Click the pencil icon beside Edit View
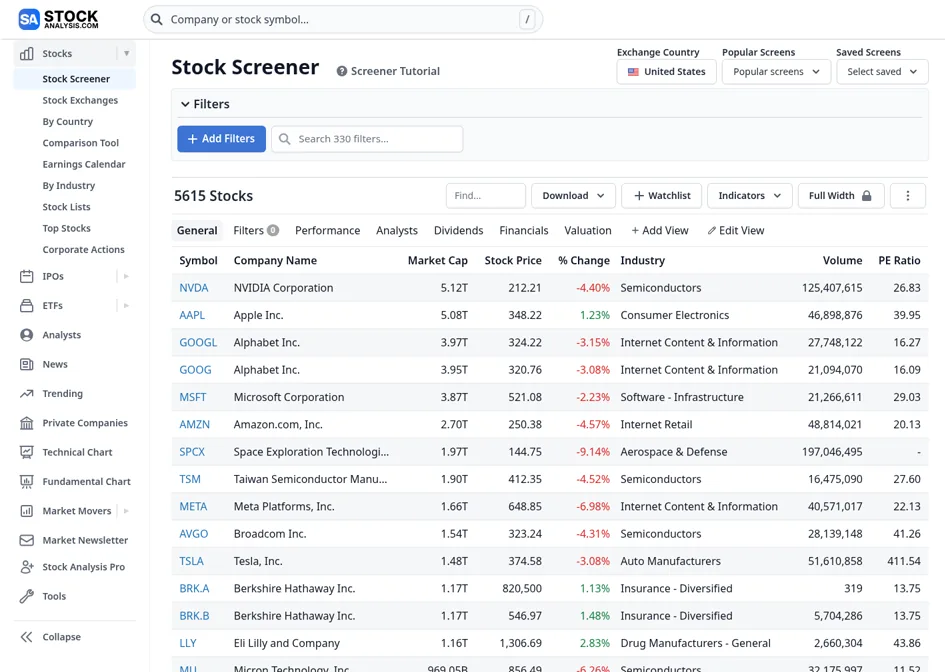This screenshot has width=945, height=672. [712, 230]
